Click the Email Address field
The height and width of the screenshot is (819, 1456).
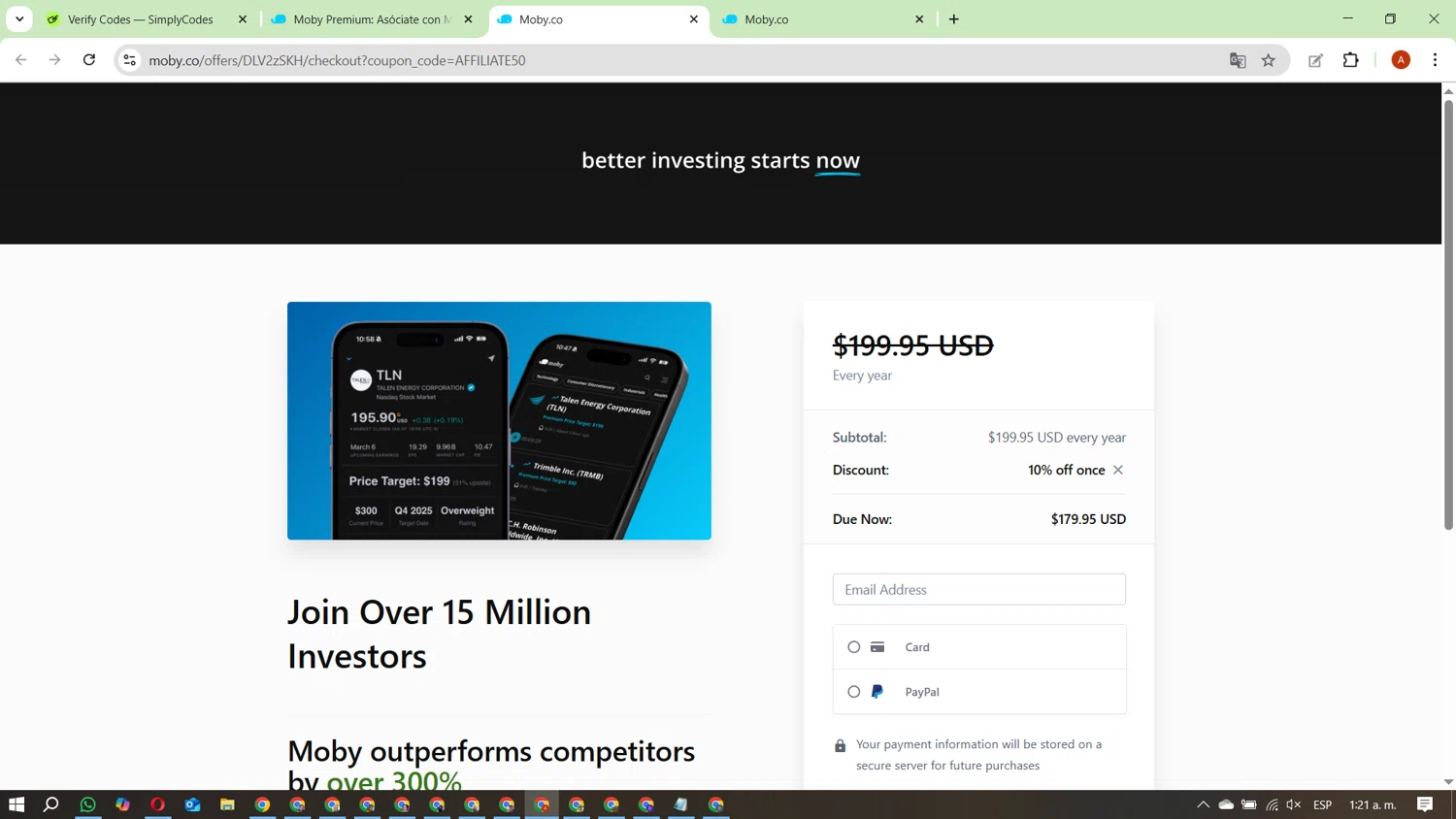pos(978,589)
